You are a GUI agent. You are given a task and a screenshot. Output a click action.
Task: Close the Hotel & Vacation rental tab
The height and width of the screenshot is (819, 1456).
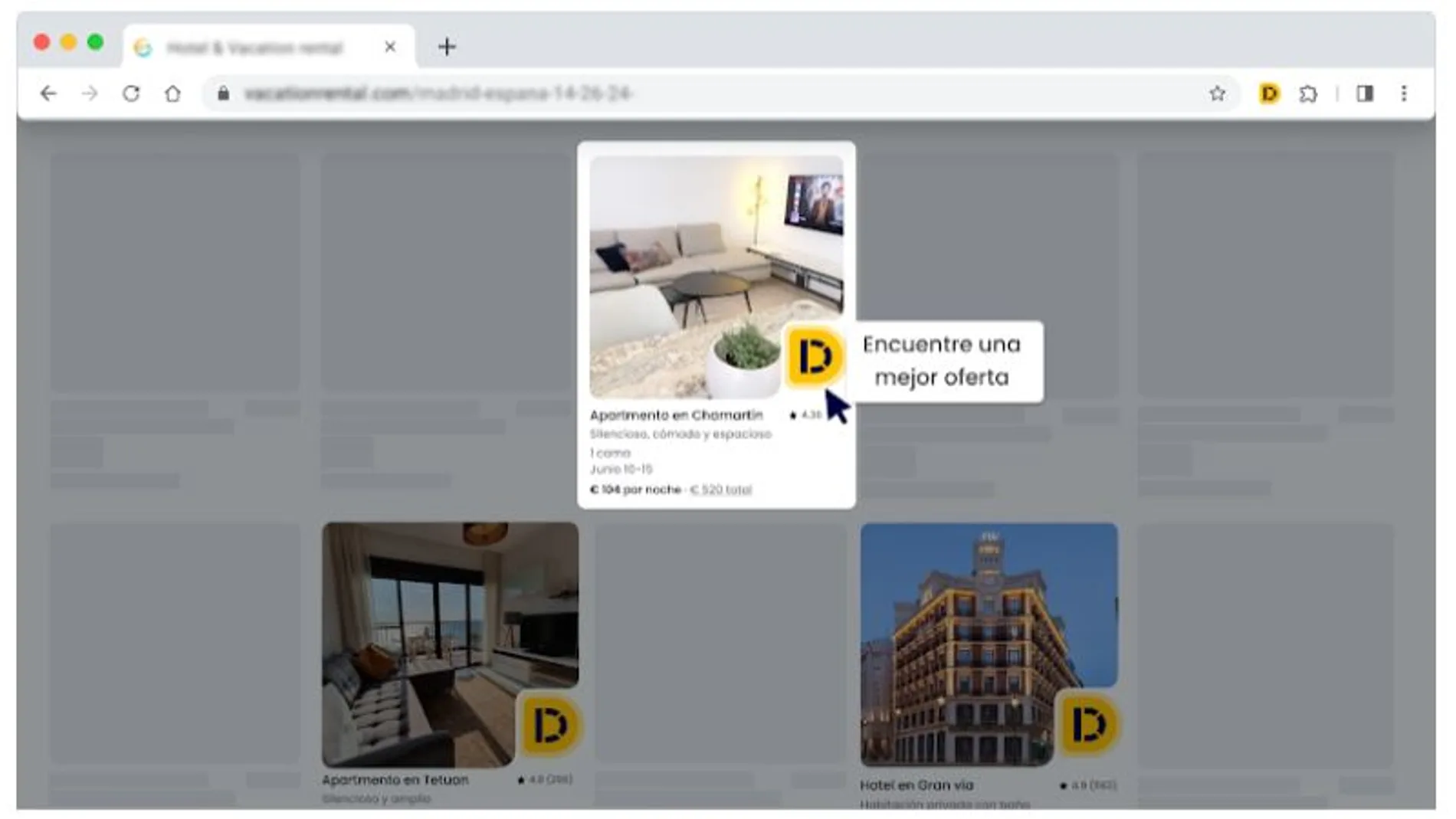[390, 47]
